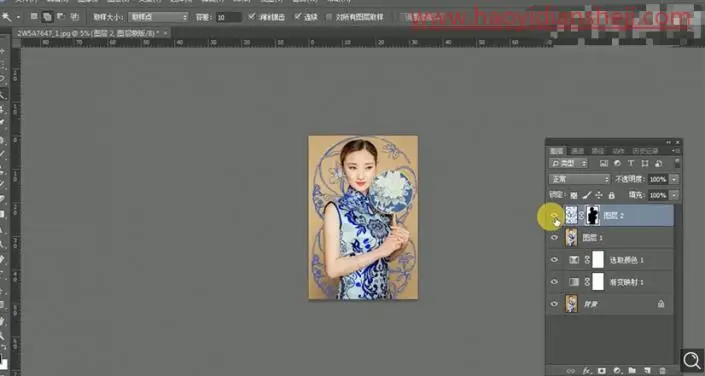Image resolution: width=705 pixels, height=376 pixels.
Task: Enable sample all layers checkbox
Action: coord(329,17)
